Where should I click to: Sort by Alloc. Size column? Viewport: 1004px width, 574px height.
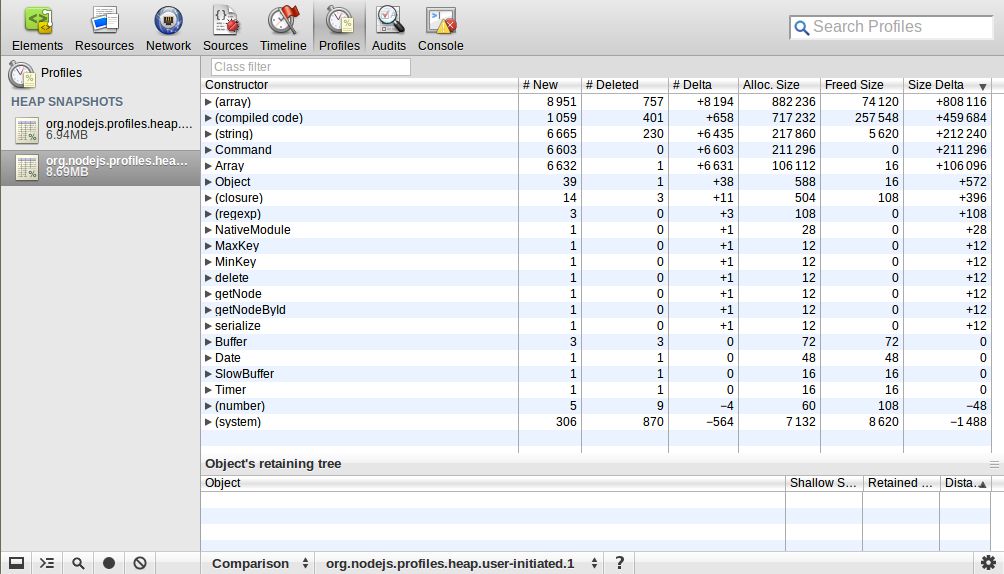point(779,85)
